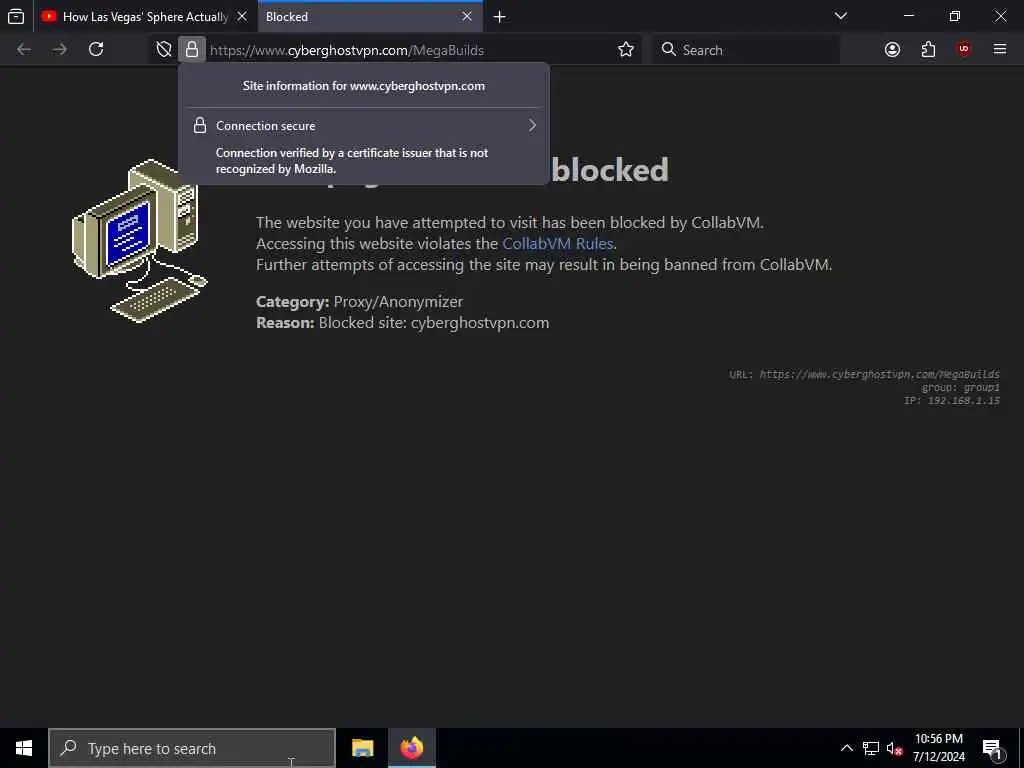Open tracking protection shield icon
This screenshot has width=1024, height=768.
(164, 50)
